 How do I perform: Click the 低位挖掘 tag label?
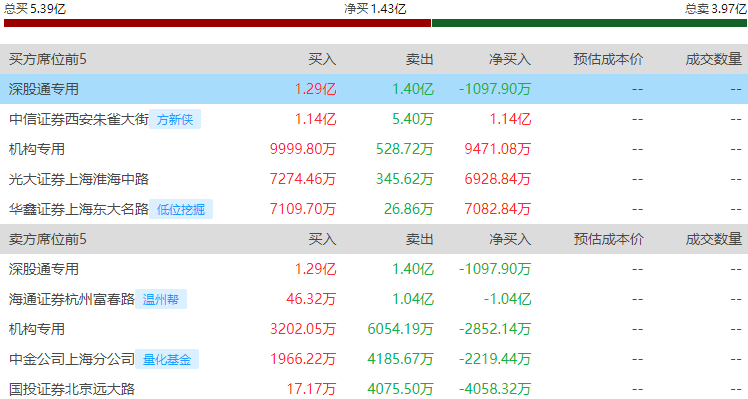pyautogui.click(x=181, y=210)
